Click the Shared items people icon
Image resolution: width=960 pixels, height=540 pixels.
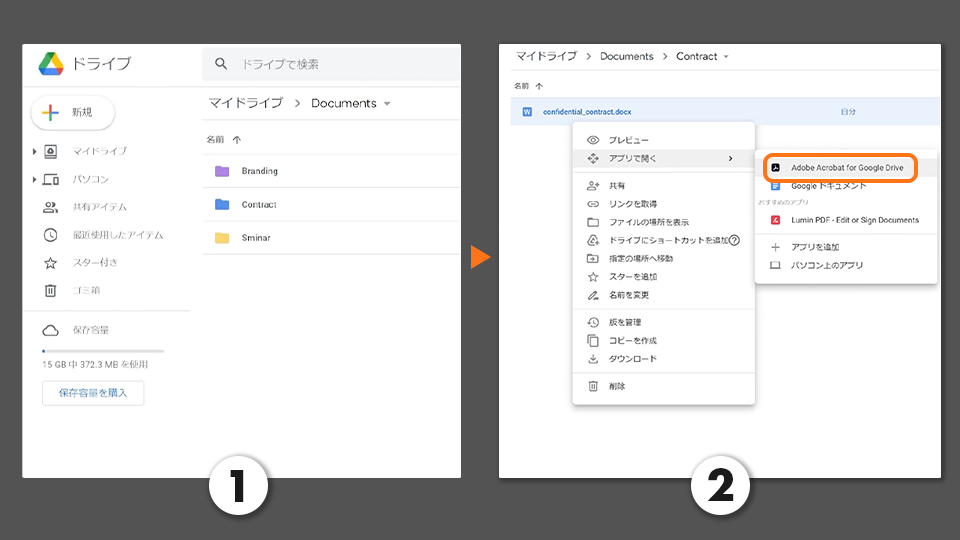(50, 207)
